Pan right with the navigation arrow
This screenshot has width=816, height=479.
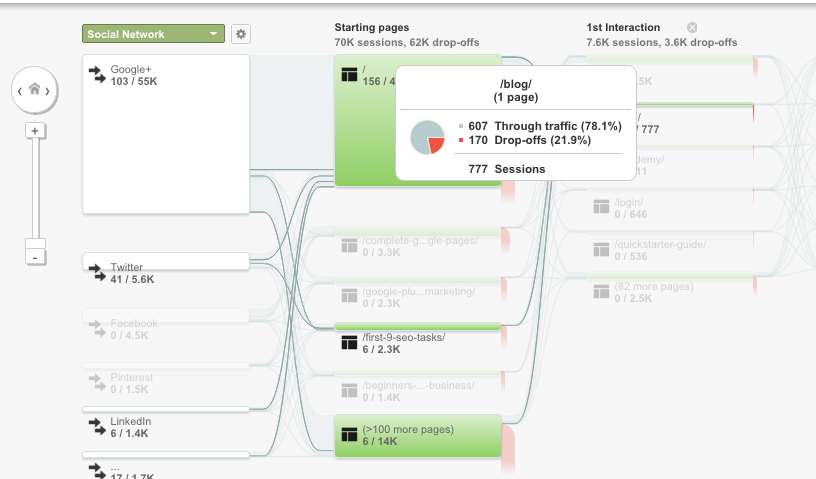pyautogui.click(x=47, y=91)
